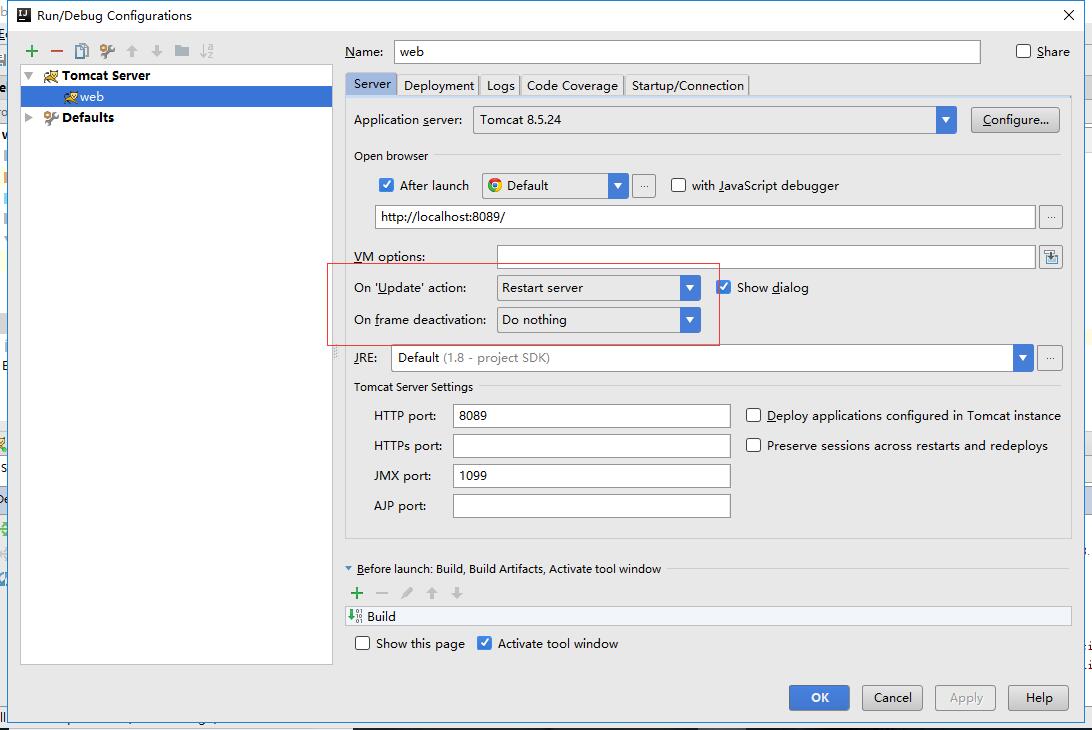Click the AJP port field

[x=591, y=506]
